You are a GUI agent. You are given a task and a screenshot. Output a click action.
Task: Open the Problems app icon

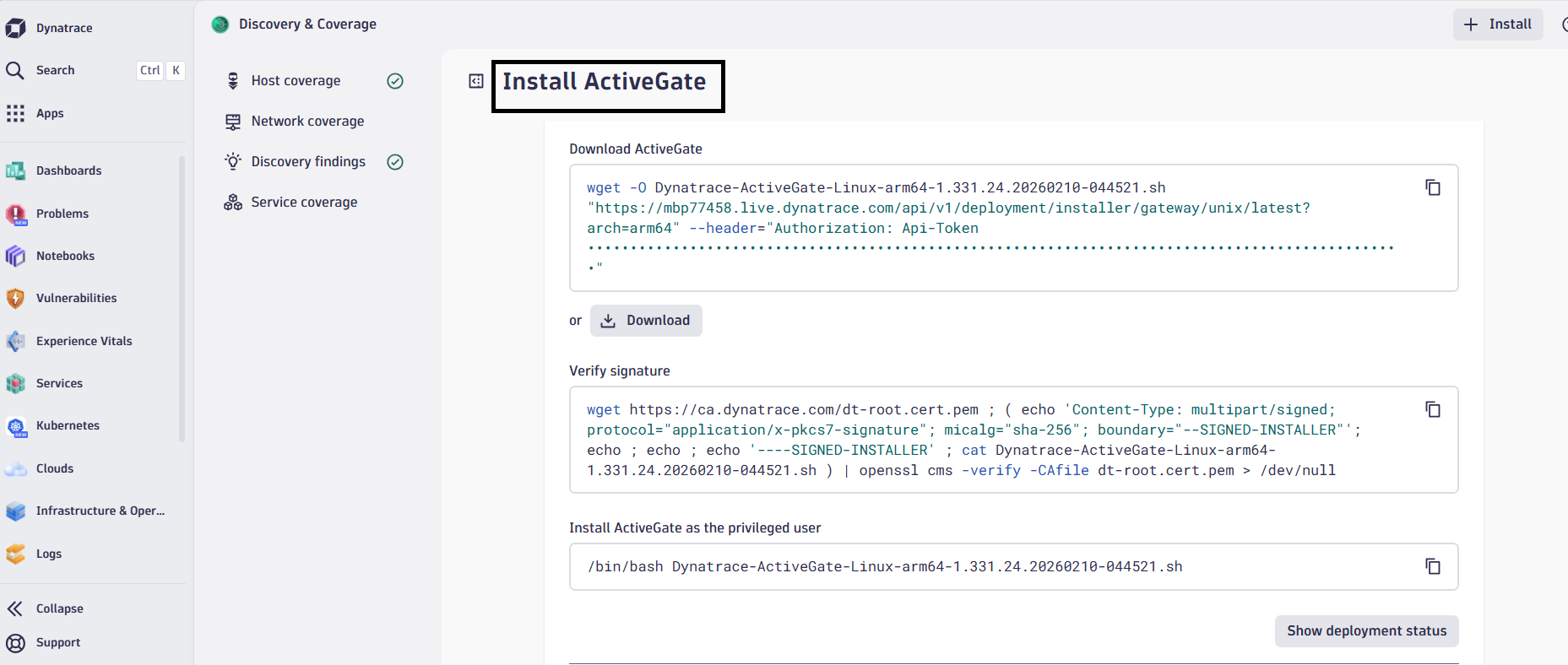[15, 214]
